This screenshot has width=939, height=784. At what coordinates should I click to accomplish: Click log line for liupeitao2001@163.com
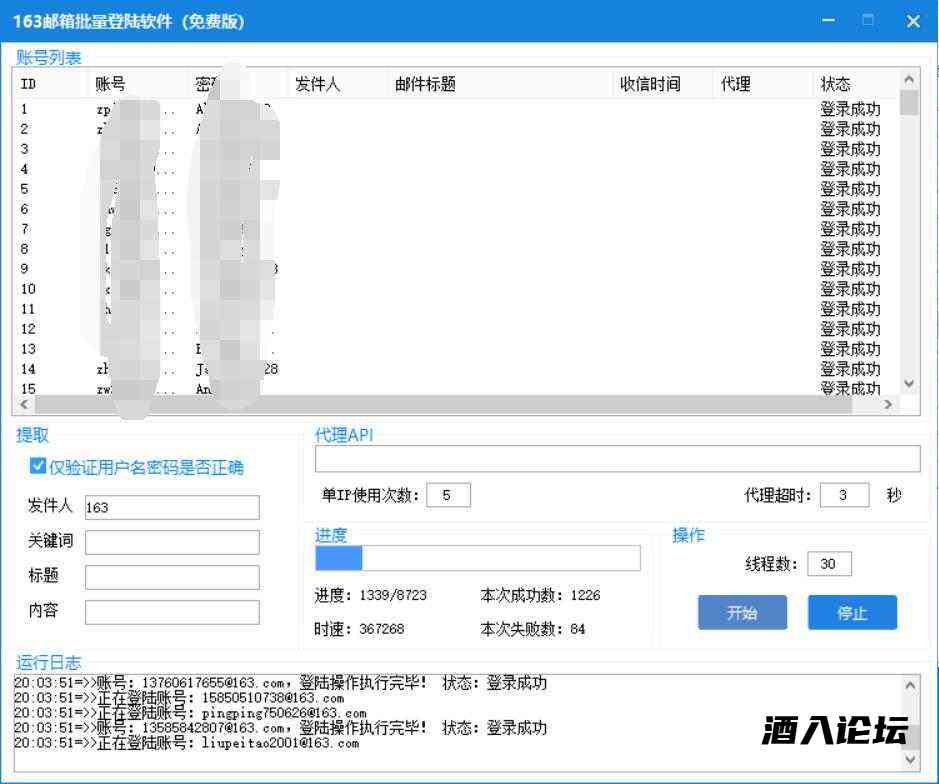186,743
